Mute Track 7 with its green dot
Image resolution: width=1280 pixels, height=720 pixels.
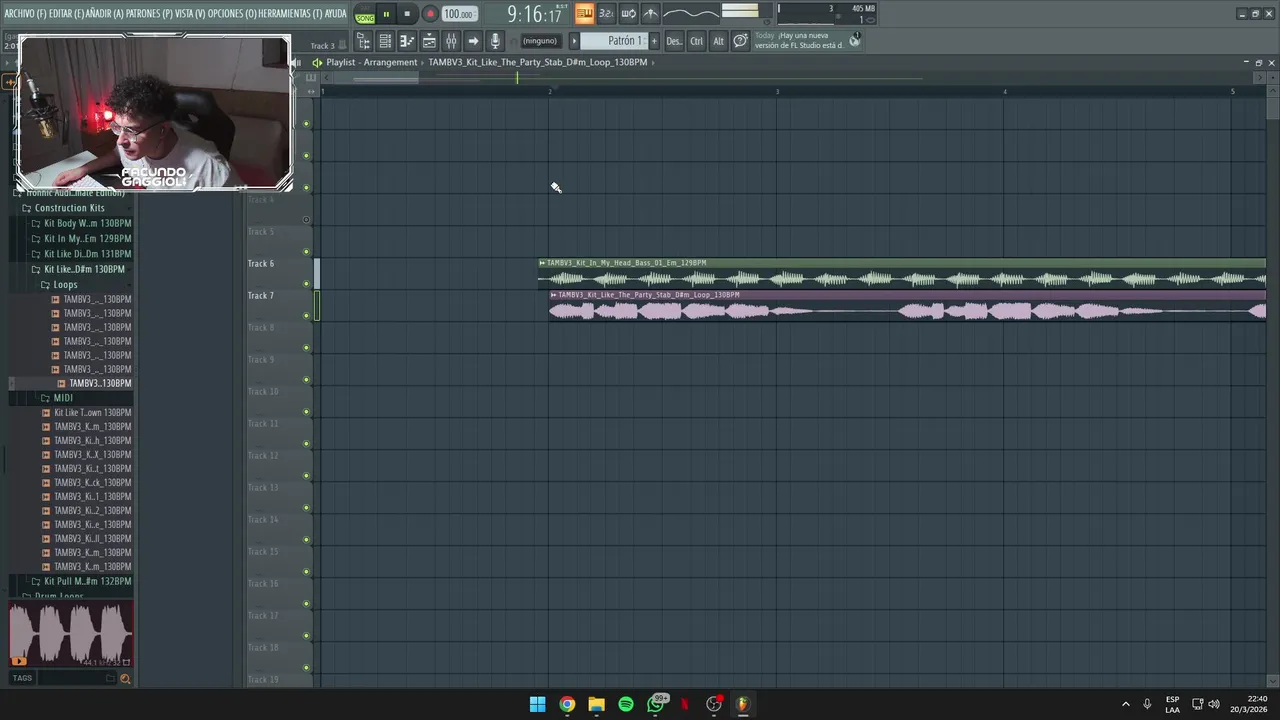click(x=306, y=316)
